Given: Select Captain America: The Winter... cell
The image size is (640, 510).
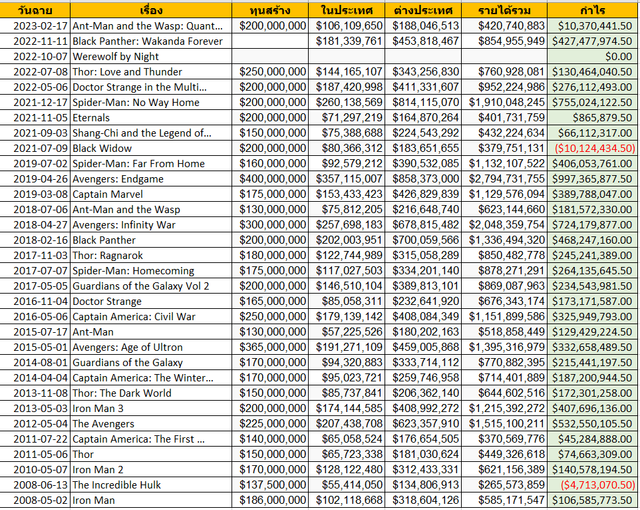Looking at the screenshot, I should point(151,378).
